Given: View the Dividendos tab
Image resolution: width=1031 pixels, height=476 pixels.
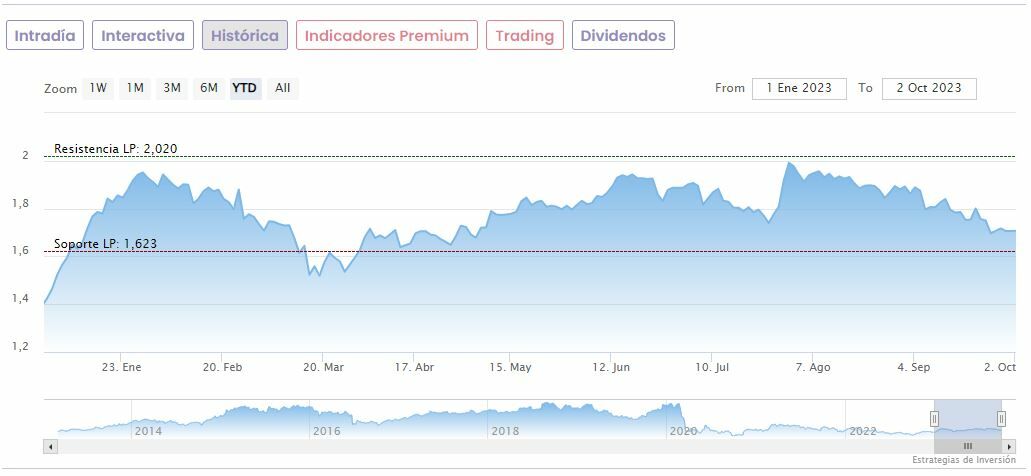Looking at the screenshot, I should (x=622, y=36).
